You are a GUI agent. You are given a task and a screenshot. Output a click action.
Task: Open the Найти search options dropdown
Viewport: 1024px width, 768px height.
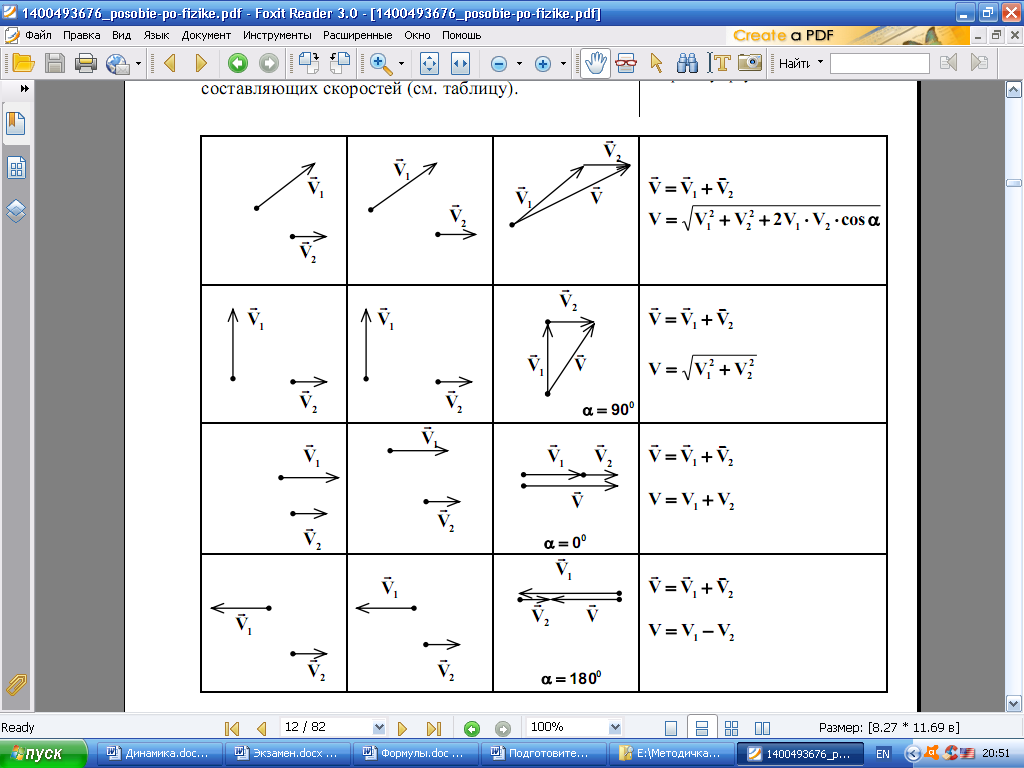tap(820, 62)
